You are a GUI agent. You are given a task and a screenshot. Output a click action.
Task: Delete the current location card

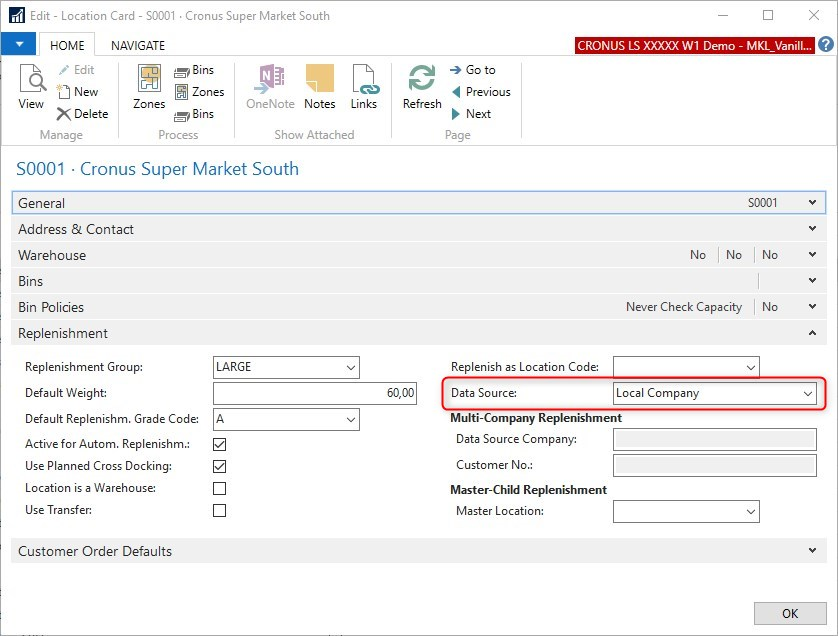click(x=82, y=114)
